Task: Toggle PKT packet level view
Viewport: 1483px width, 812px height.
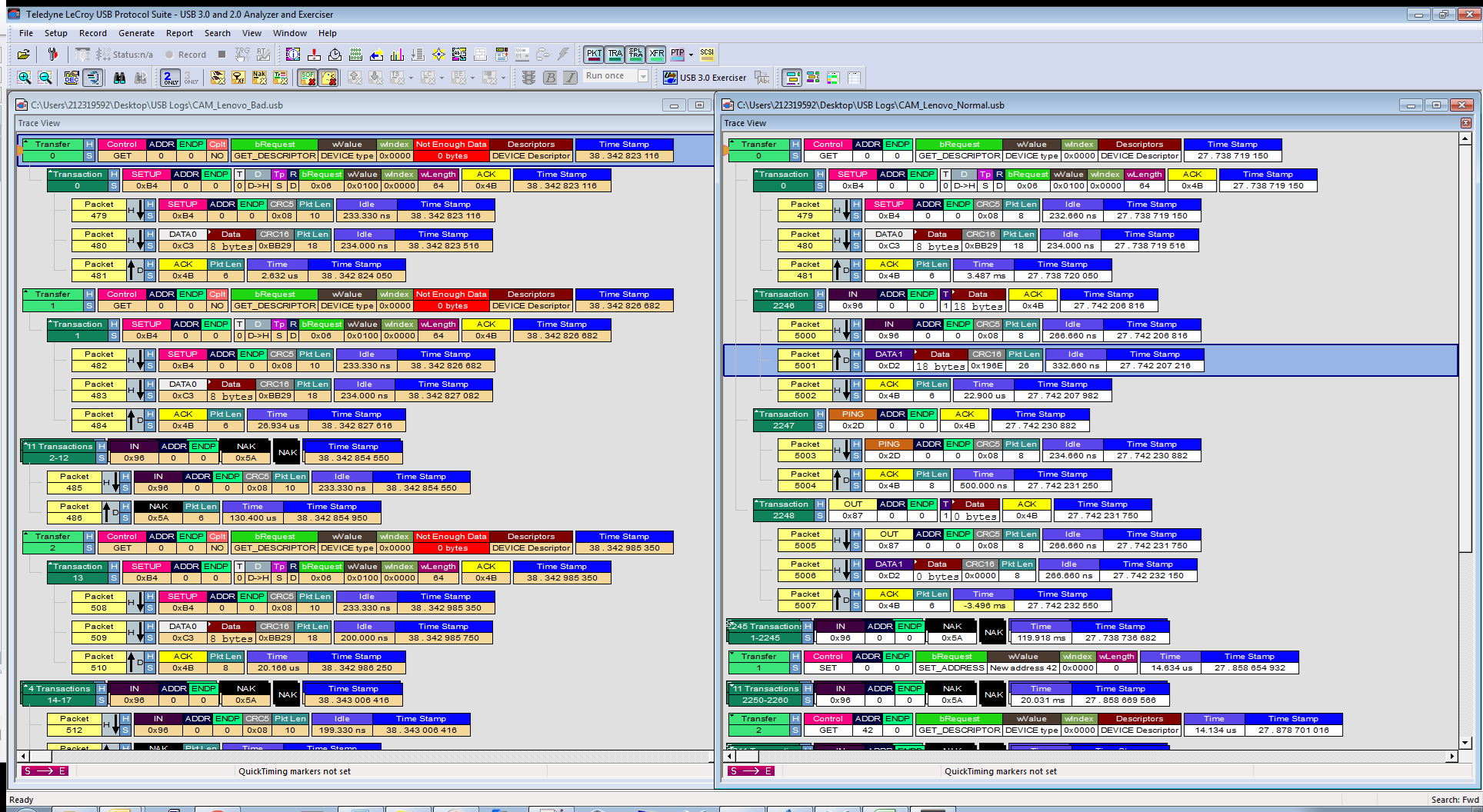Action: 594,55
